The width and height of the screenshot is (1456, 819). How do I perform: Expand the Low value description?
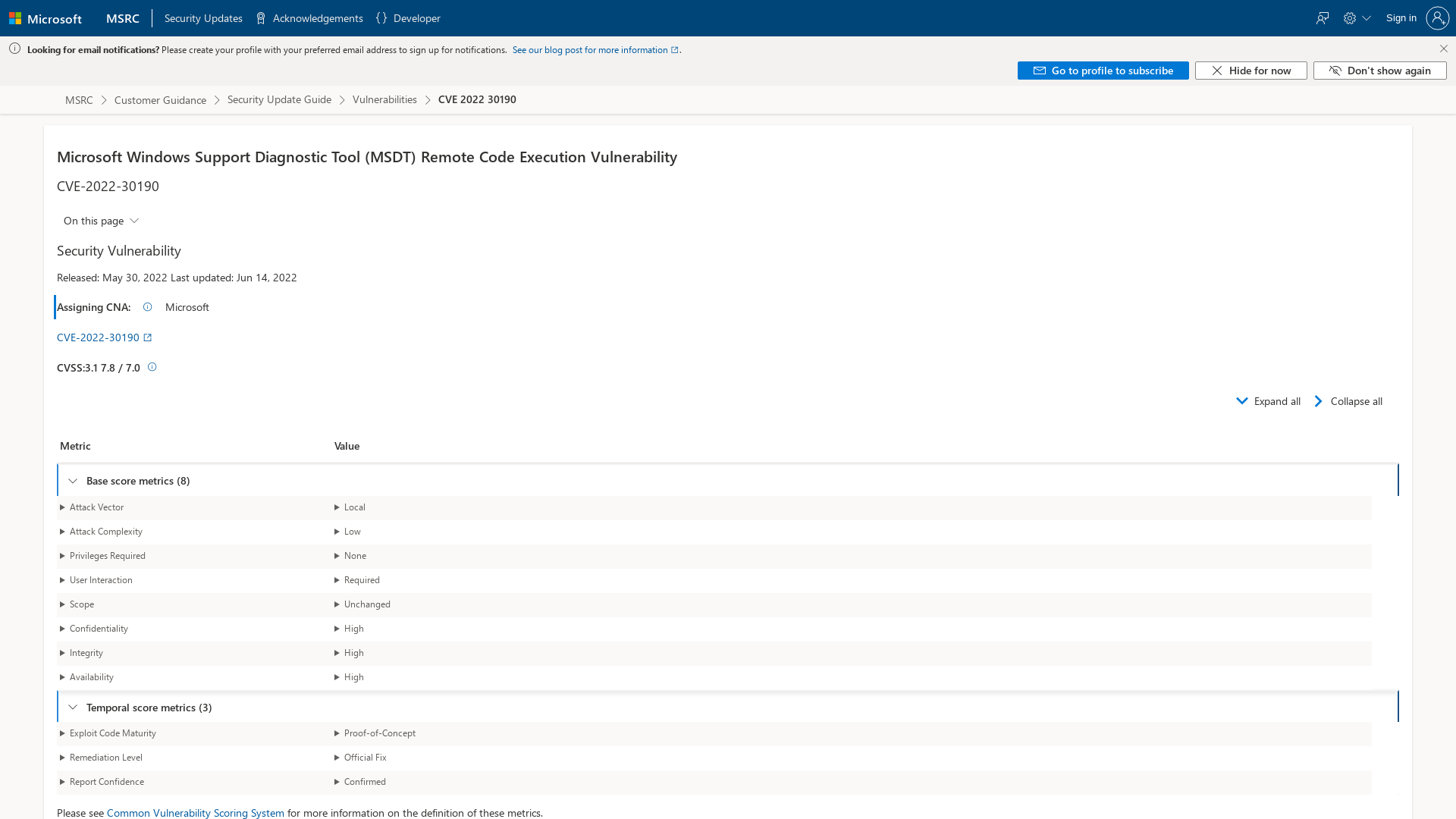point(347,532)
